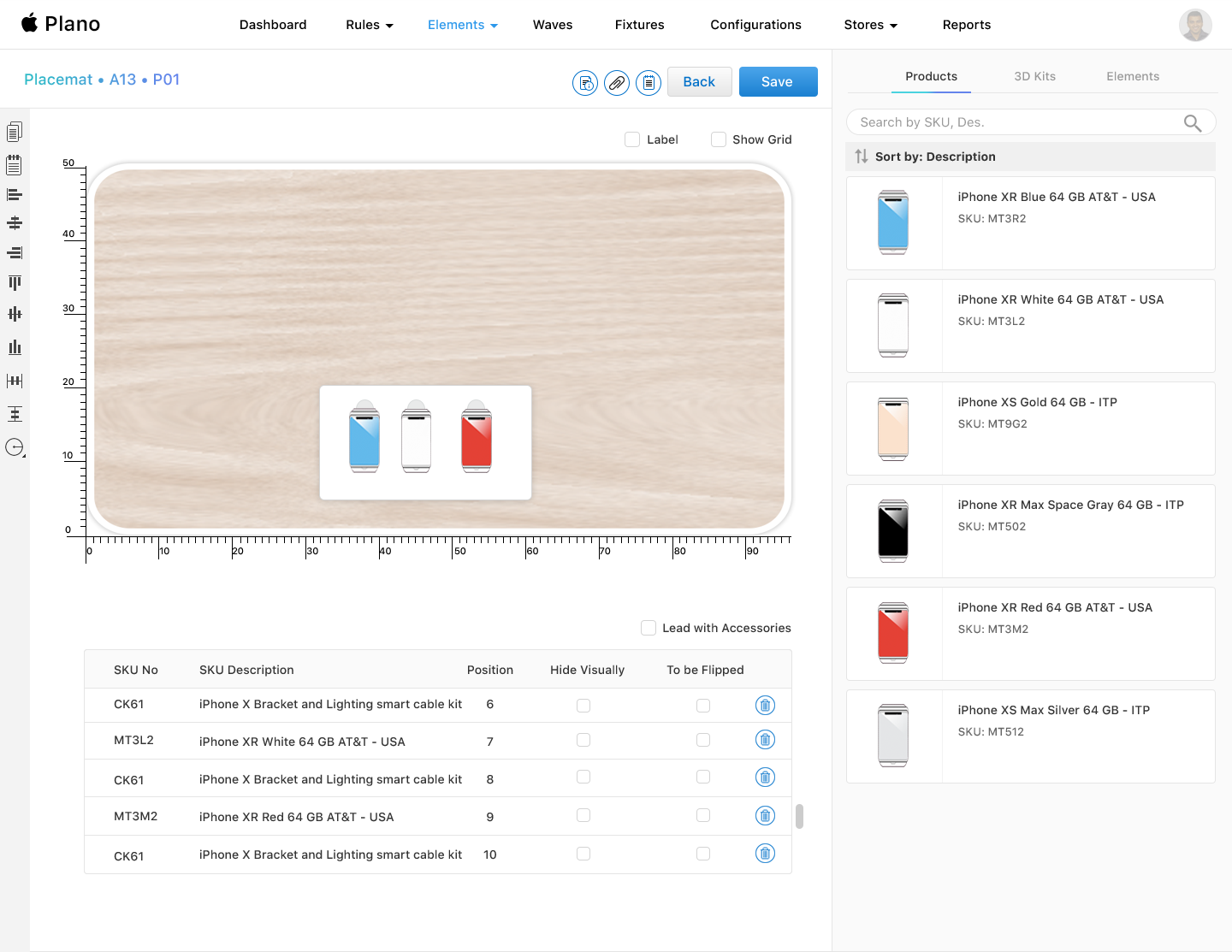This screenshot has width=1232, height=952.
Task: Switch to the Products tab
Action: 932,76
